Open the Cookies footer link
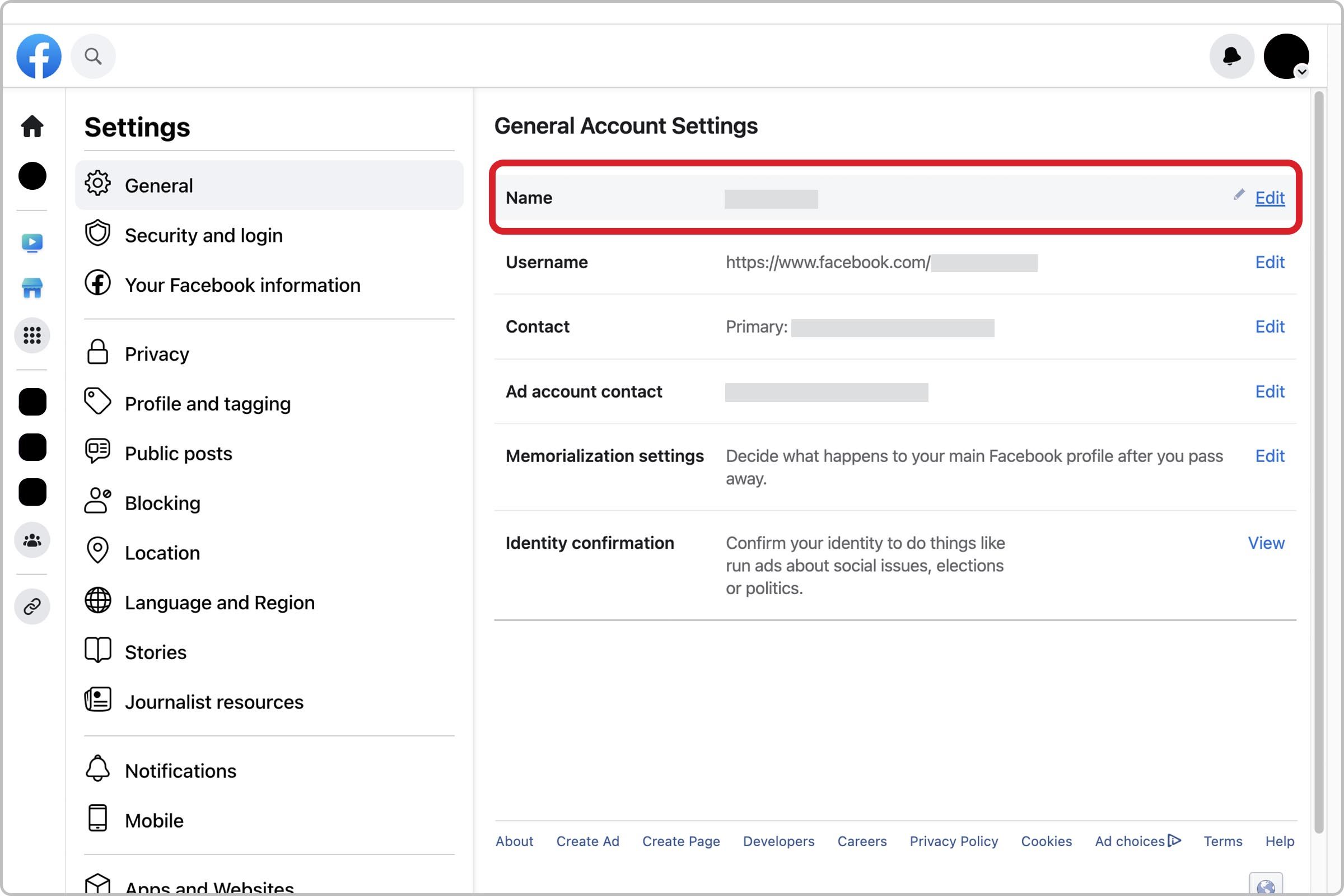Screen dimensions: 1344x896 tap(1046, 842)
